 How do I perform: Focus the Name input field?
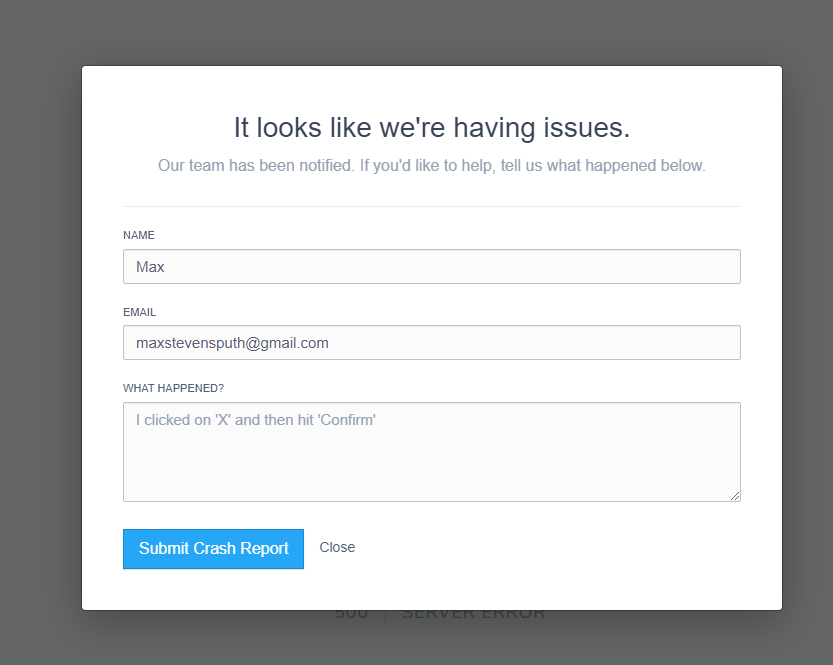431,267
